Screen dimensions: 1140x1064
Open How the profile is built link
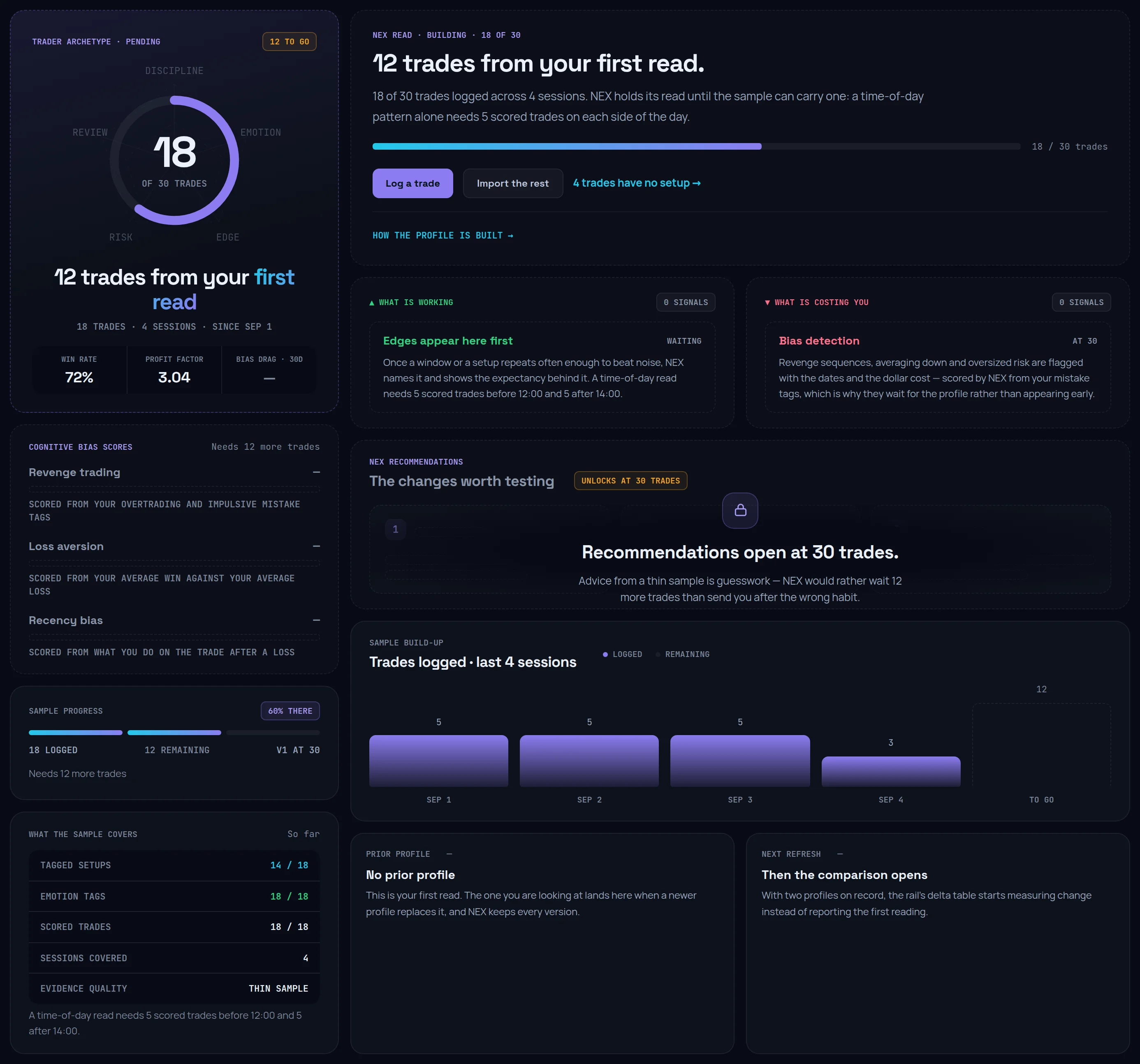[x=443, y=236]
